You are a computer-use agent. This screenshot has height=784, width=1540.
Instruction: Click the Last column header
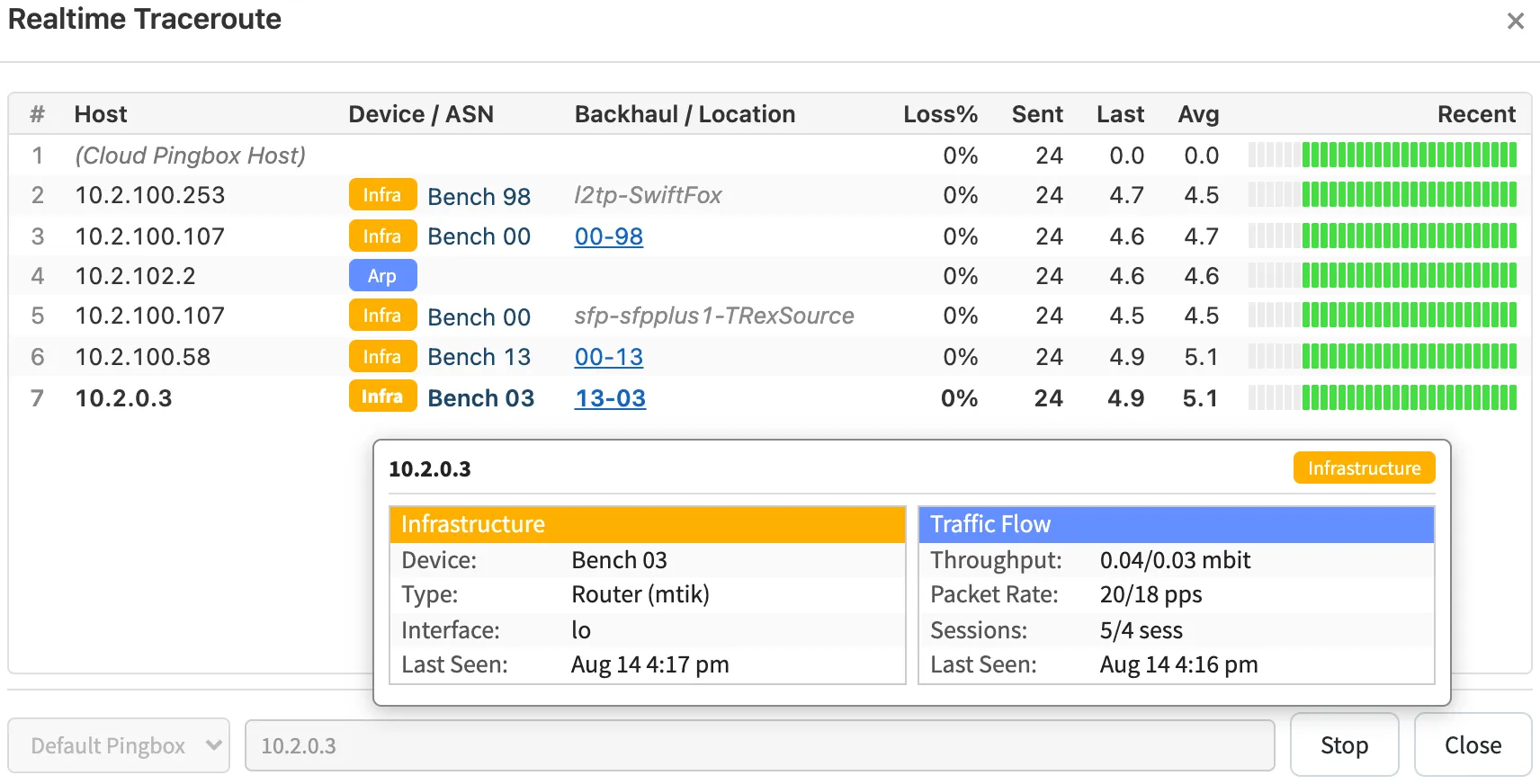[1120, 114]
